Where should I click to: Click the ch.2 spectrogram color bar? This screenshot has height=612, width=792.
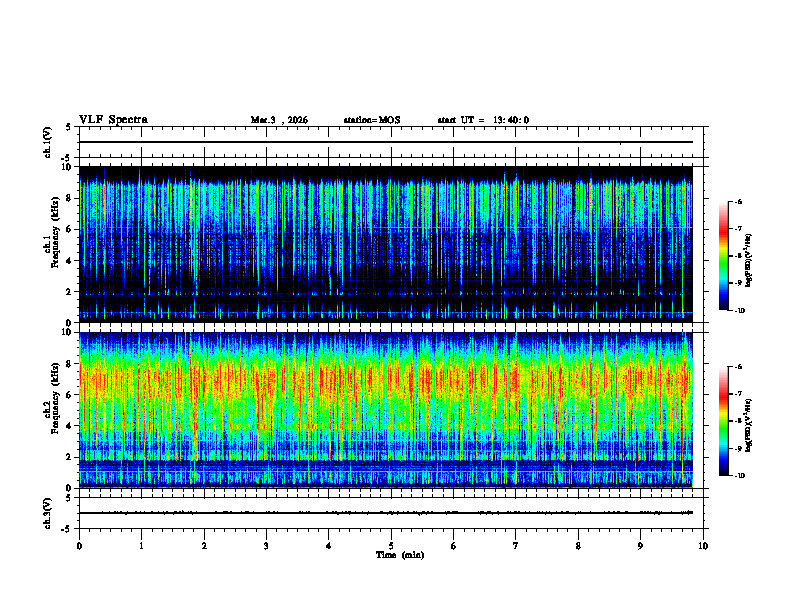pos(723,421)
